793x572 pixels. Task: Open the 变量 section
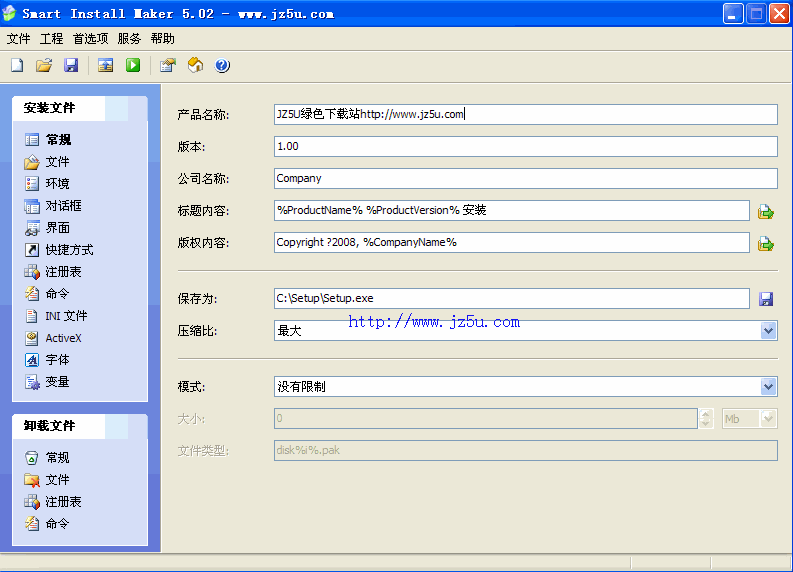click(47, 382)
